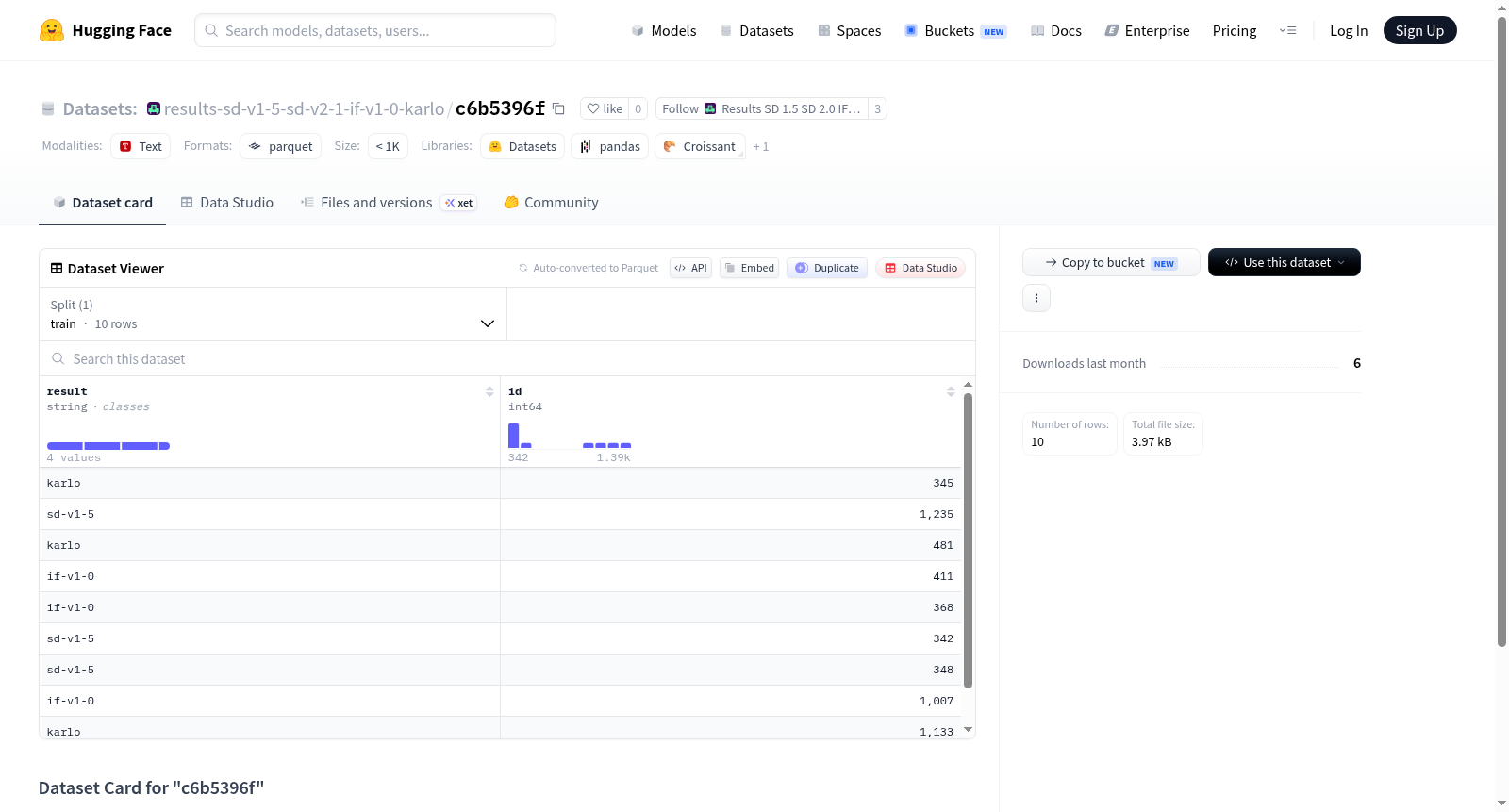
Task: Select the Croissant library tag
Action: click(x=700, y=146)
